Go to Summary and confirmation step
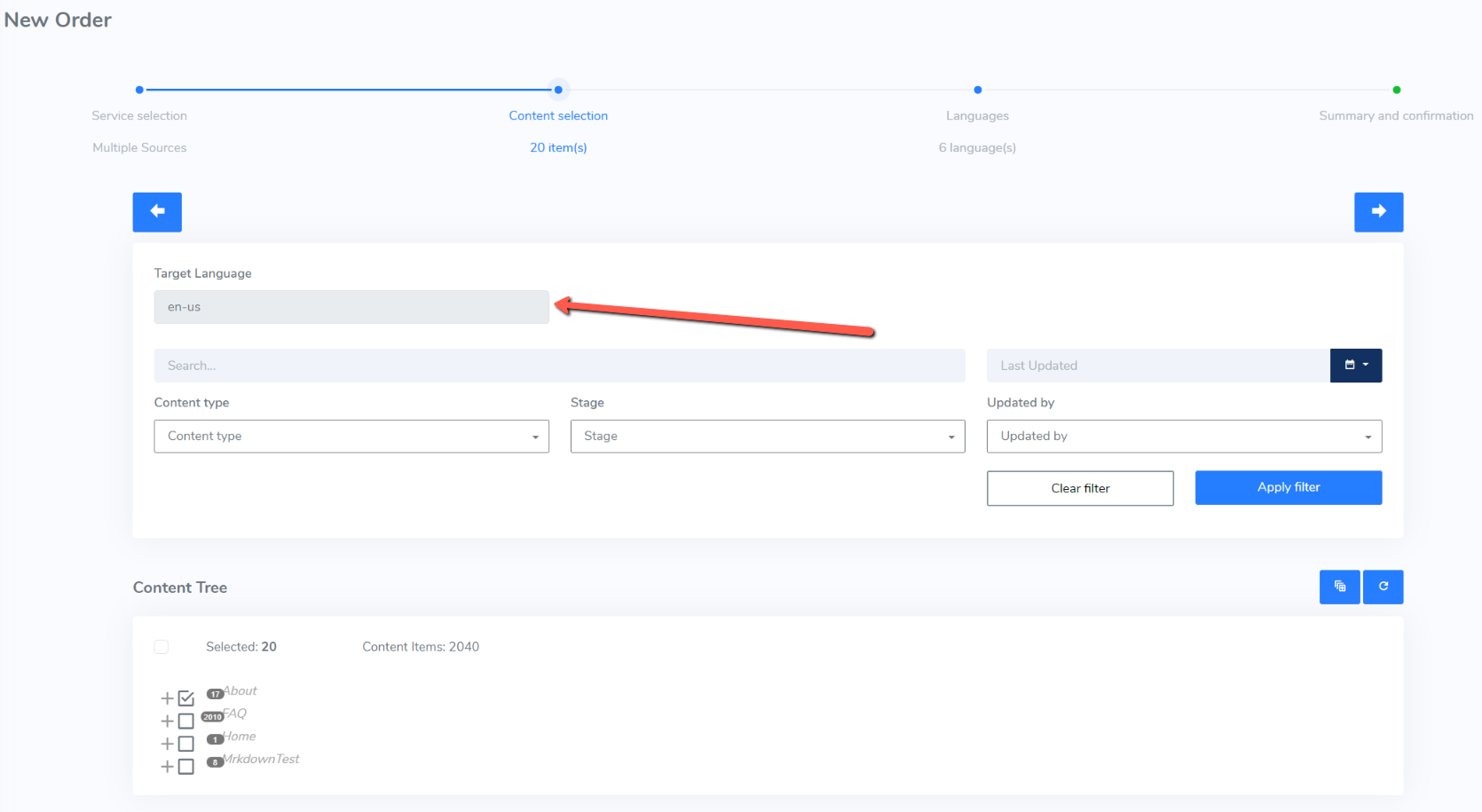 coord(1396,116)
